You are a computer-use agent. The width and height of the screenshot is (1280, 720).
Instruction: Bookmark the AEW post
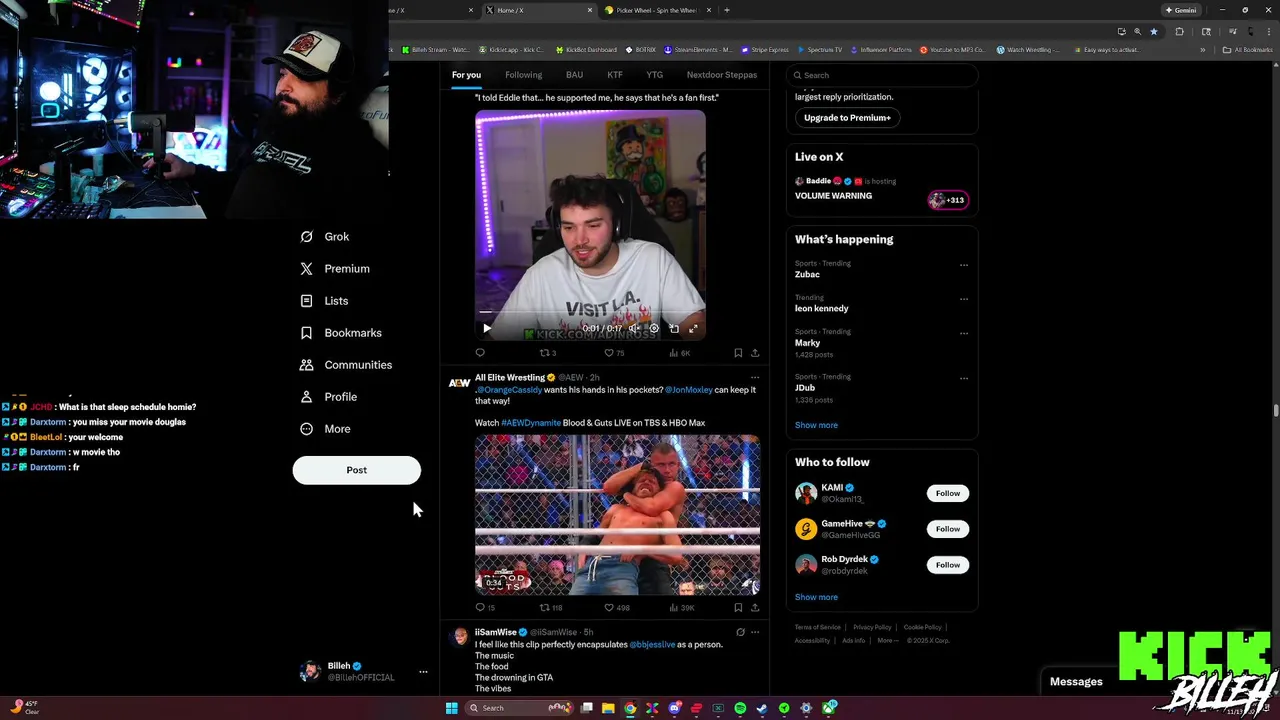click(738, 607)
